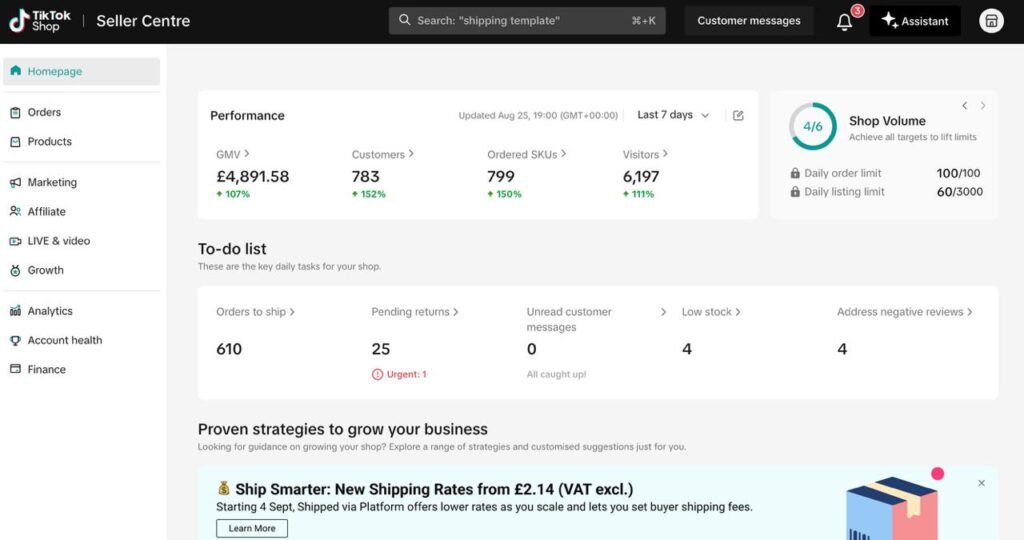Open Orders in the sidebar menu
Viewport: 1024px width, 540px height.
44,113
